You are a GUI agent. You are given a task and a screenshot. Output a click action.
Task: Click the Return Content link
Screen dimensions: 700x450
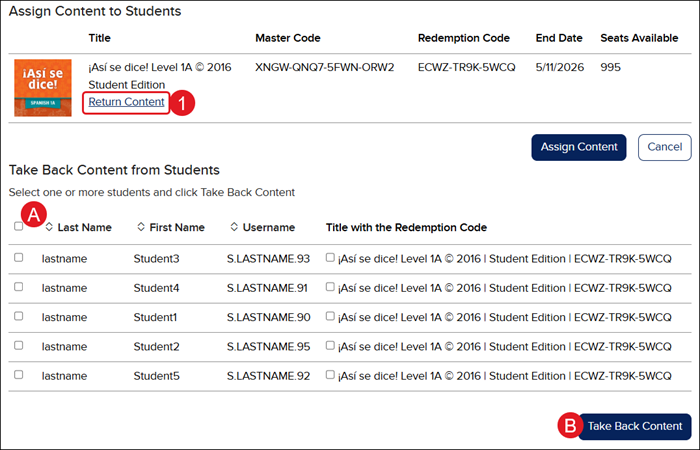pos(126,102)
